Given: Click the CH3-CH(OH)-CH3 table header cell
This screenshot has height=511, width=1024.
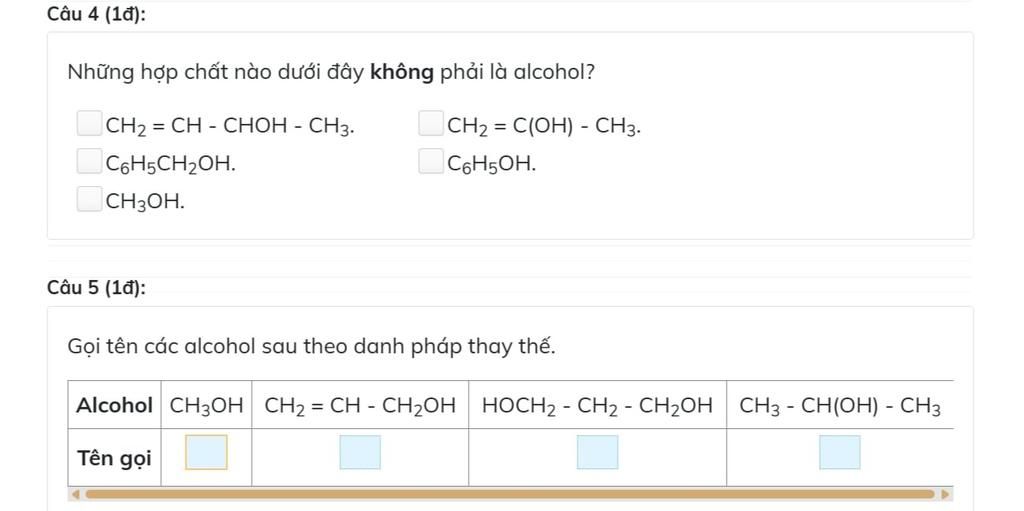Looking at the screenshot, I should pyautogui.click(x=840, y=405).
